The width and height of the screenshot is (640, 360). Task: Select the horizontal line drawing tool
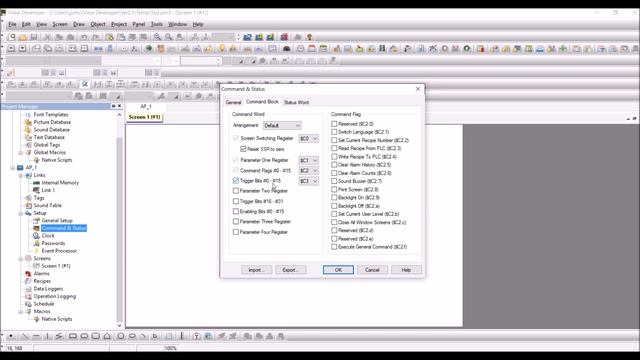[x=36, y=336]
